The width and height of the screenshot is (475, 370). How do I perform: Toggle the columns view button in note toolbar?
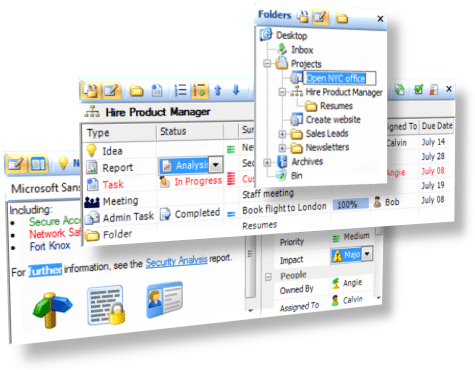pos(38,164)
